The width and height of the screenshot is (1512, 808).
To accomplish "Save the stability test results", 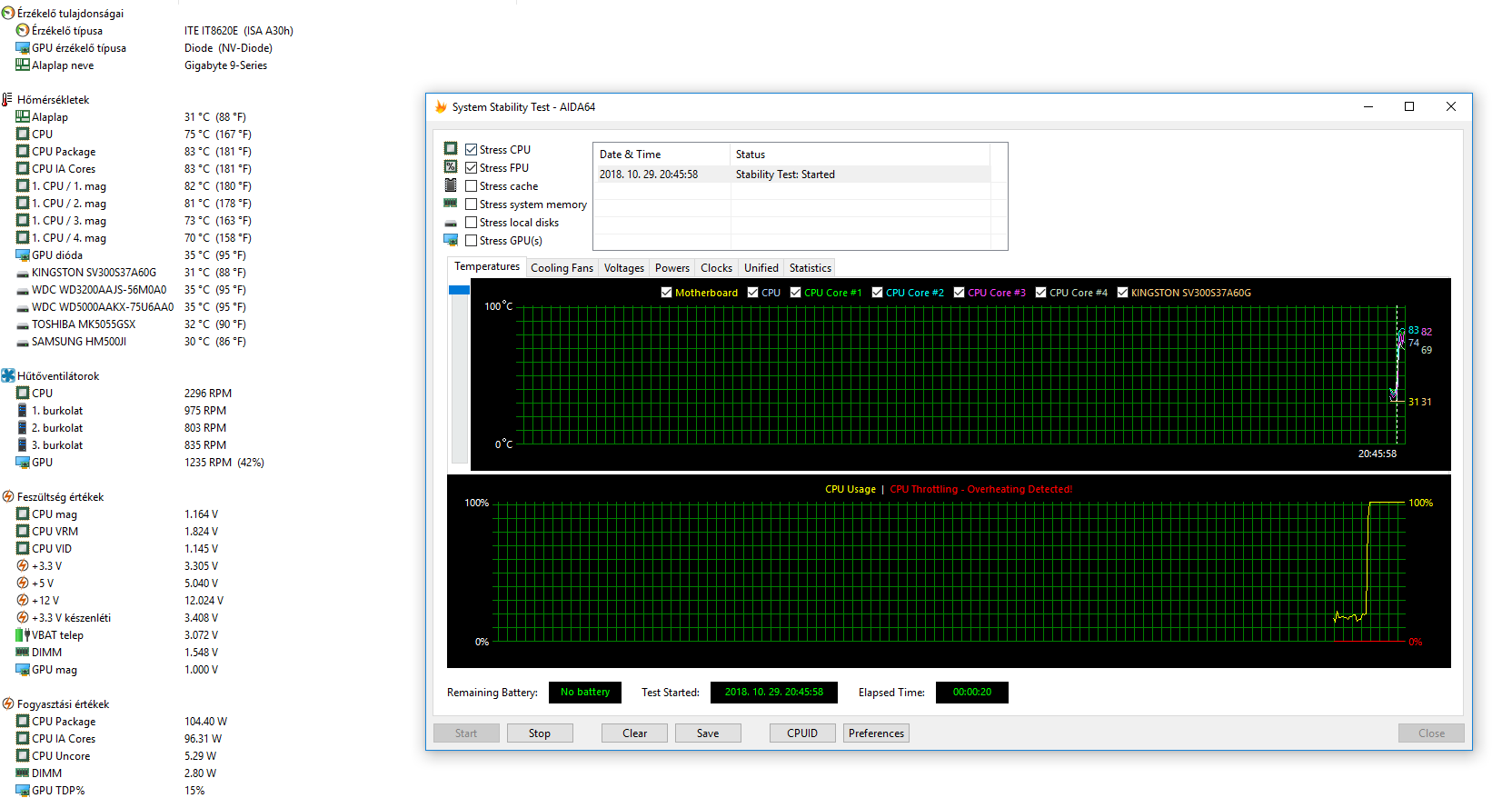I will coord(708,733).
